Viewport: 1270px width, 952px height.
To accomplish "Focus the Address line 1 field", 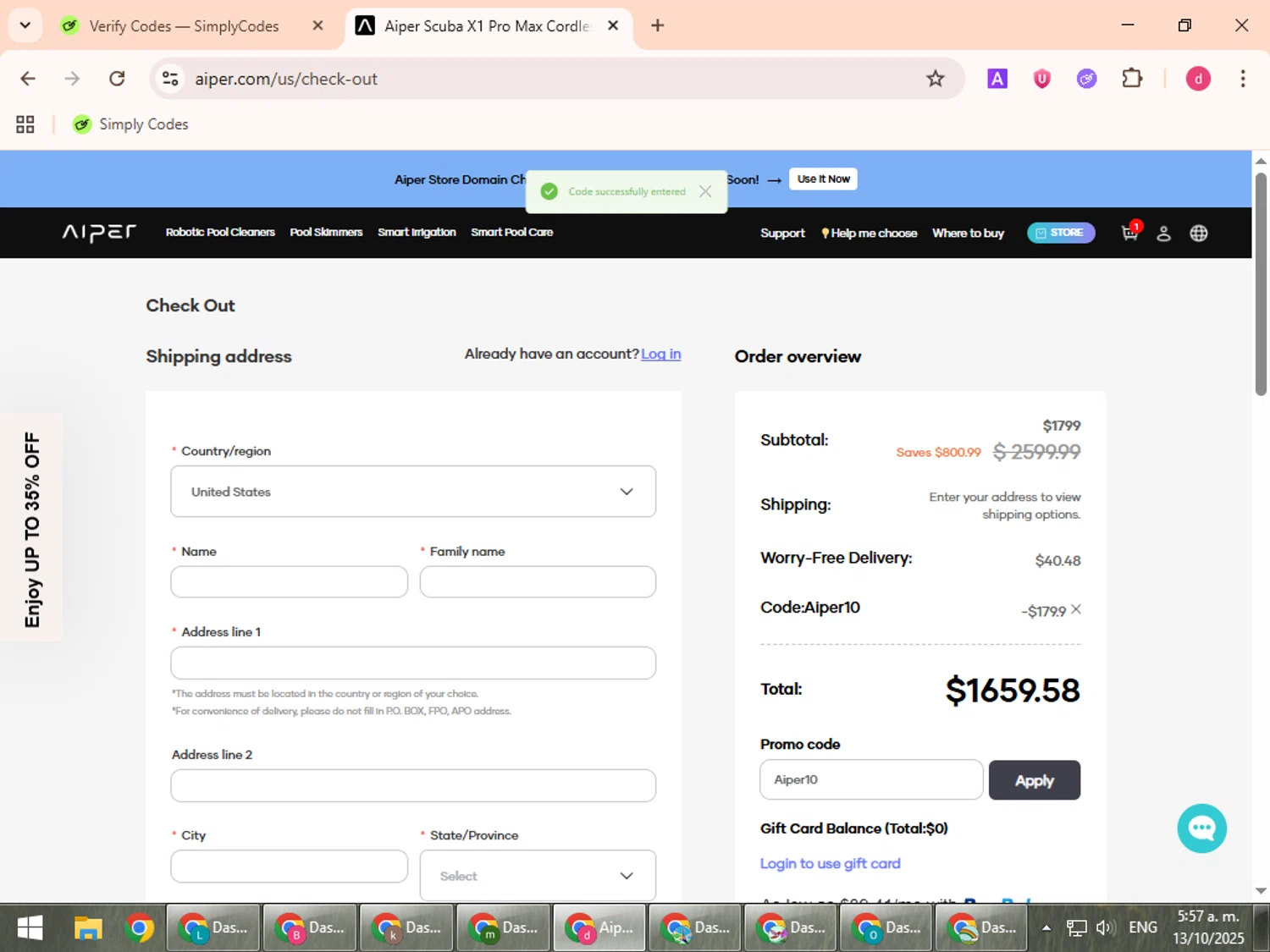I will [413, 663].
